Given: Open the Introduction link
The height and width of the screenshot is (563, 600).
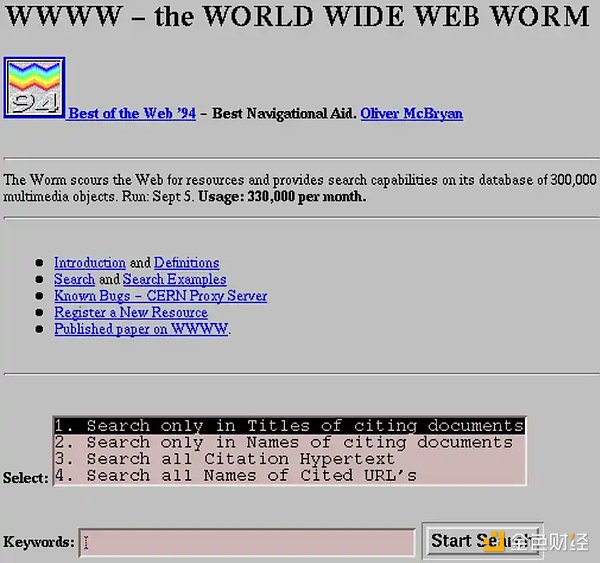Looking at the screenshot, I should pos(90,263).
